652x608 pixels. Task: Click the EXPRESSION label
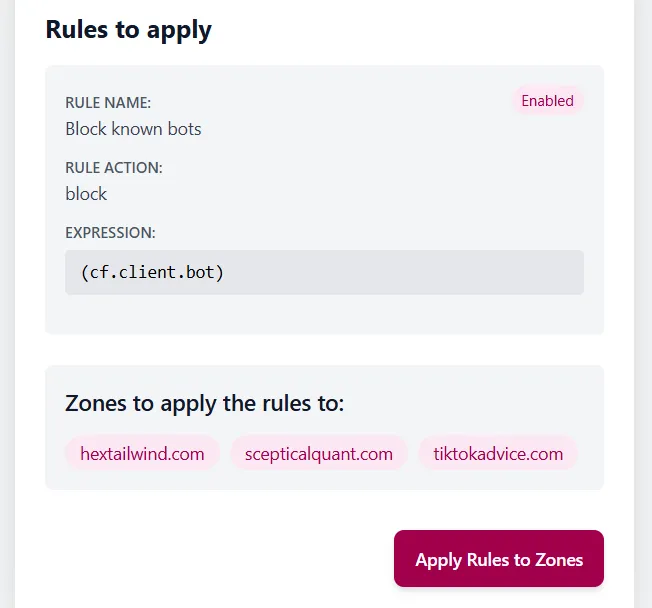click(x=110, y=232)
